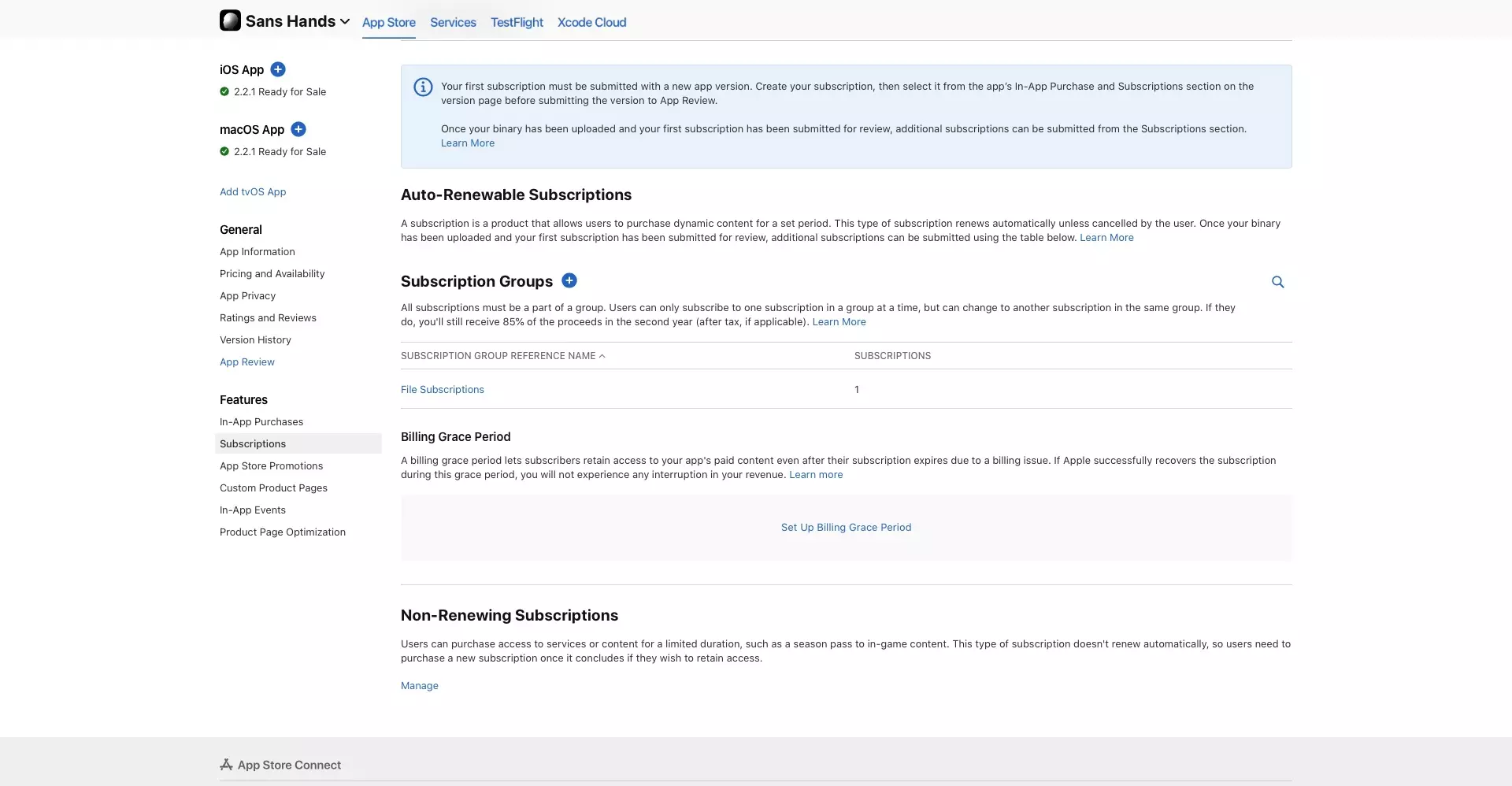Switch to the App Store tab
The width and height of the screenshot is (1512, 786).
tap(389, 22)
